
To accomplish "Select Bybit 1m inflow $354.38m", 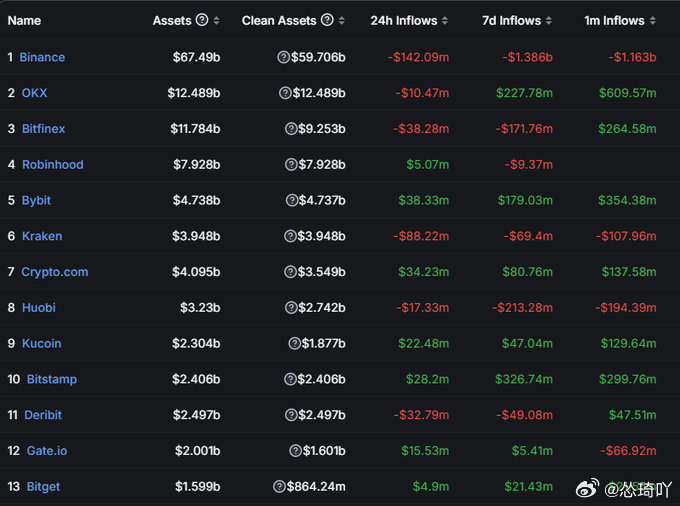I will (x=627, y=200).
